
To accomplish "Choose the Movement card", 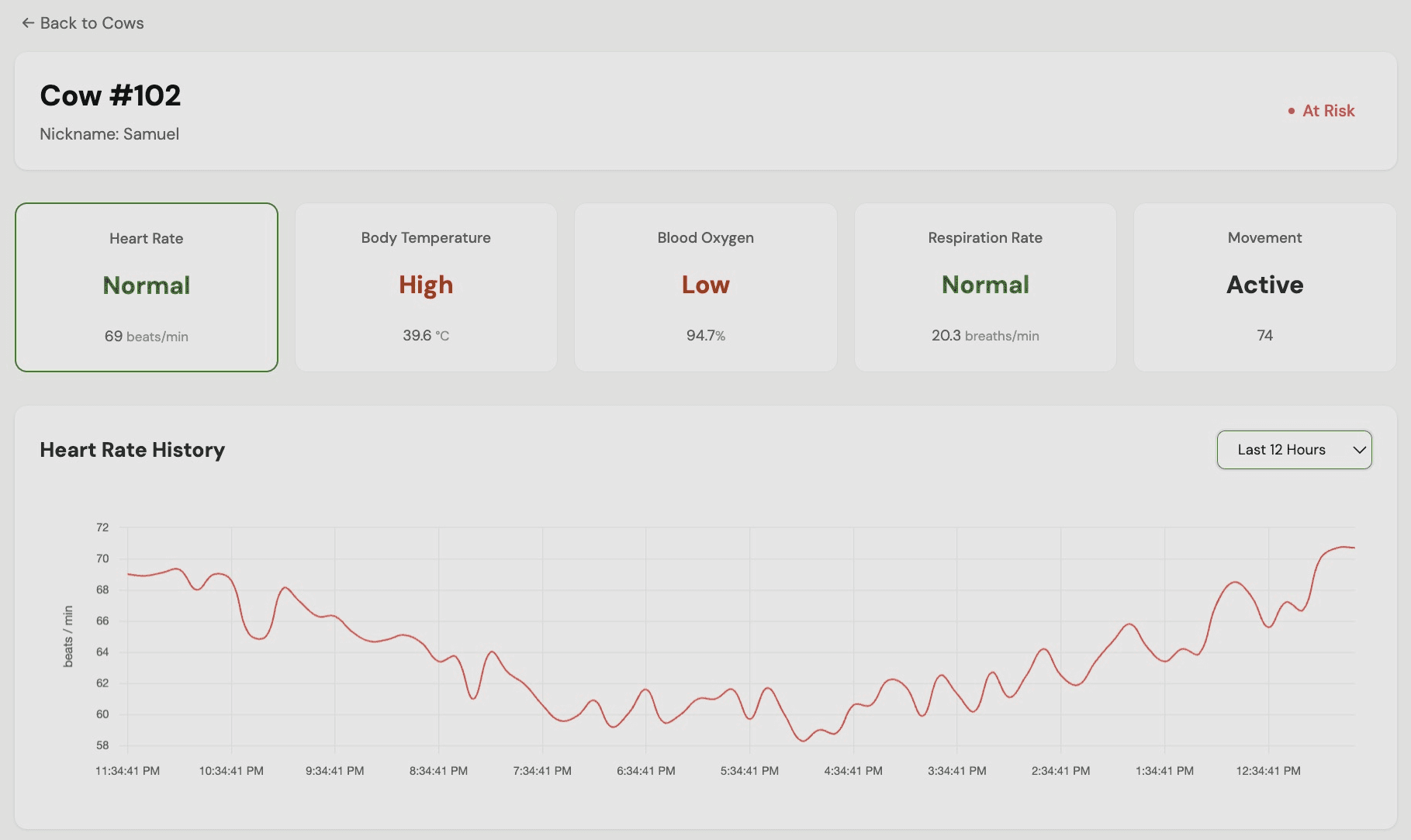I will click(x=1265, y=287).
